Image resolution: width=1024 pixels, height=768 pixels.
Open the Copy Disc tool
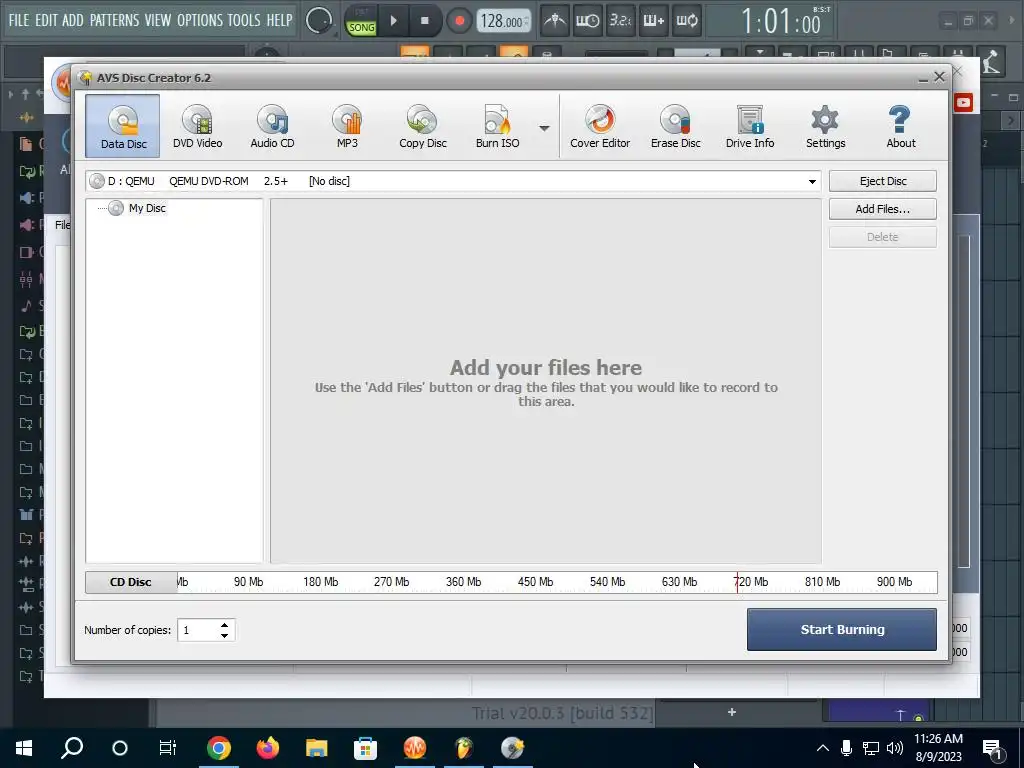tap(423, 127)
